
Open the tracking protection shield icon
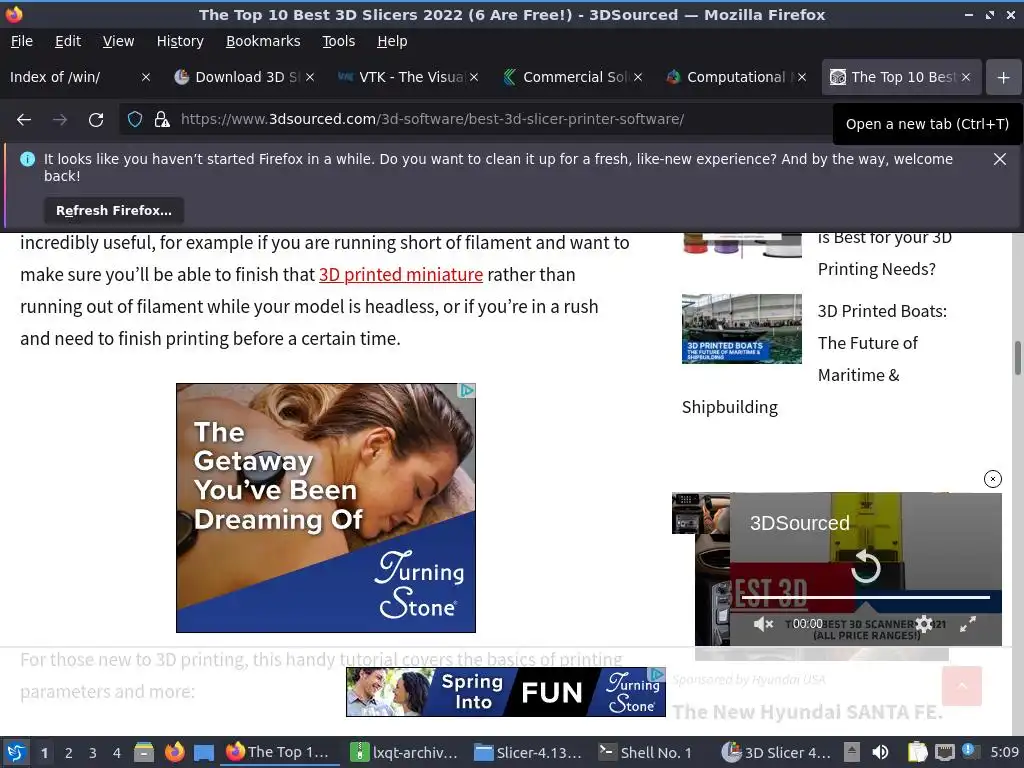tap(135, 120)
